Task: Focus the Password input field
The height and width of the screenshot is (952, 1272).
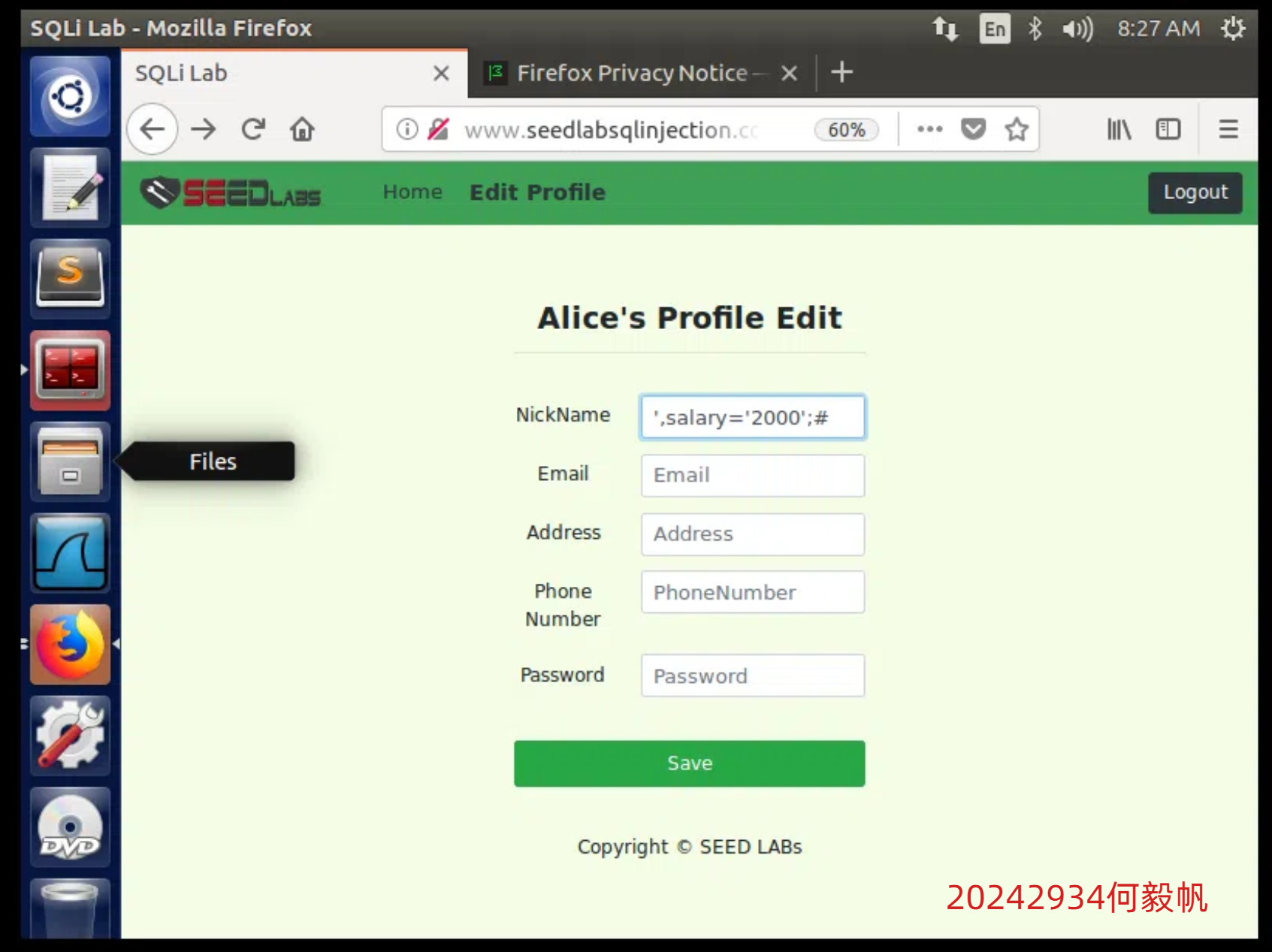Action: tap(753, 675)
